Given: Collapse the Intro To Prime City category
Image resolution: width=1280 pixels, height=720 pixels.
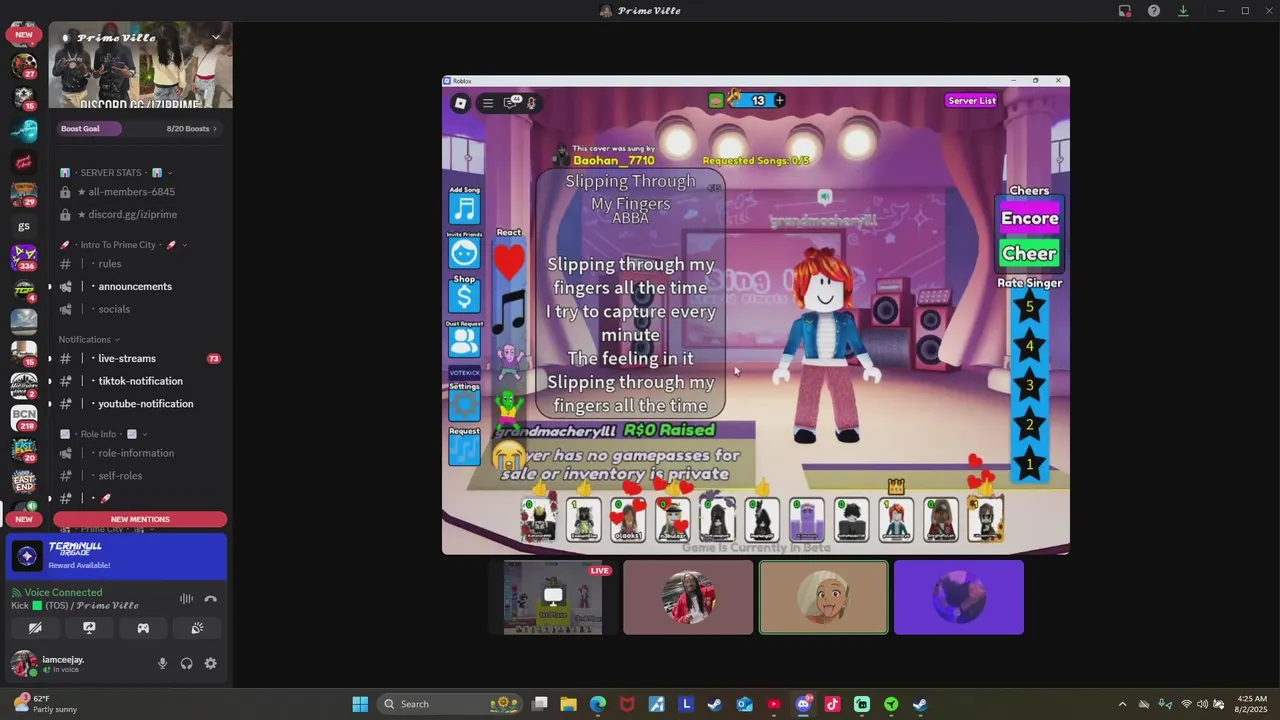Looking at the screenshot, I should pyautogui.click(x=124, y=245).
